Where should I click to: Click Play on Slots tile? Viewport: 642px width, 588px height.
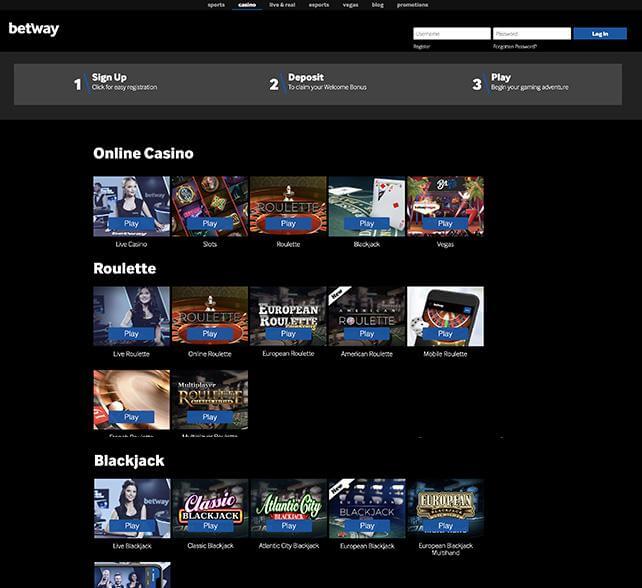pos(210,224)
